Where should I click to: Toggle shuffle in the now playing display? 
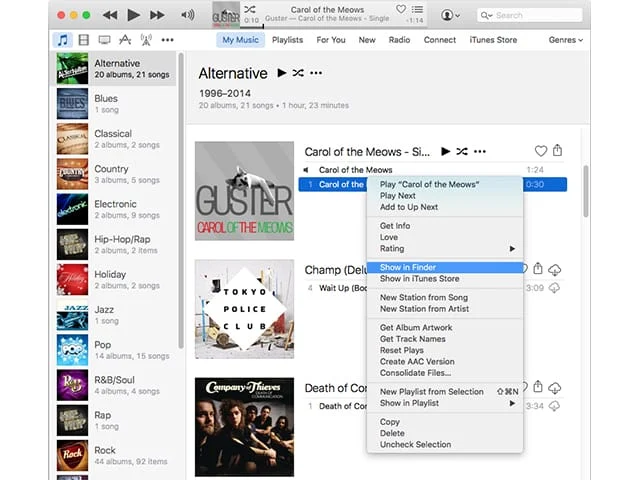point(249,9)
